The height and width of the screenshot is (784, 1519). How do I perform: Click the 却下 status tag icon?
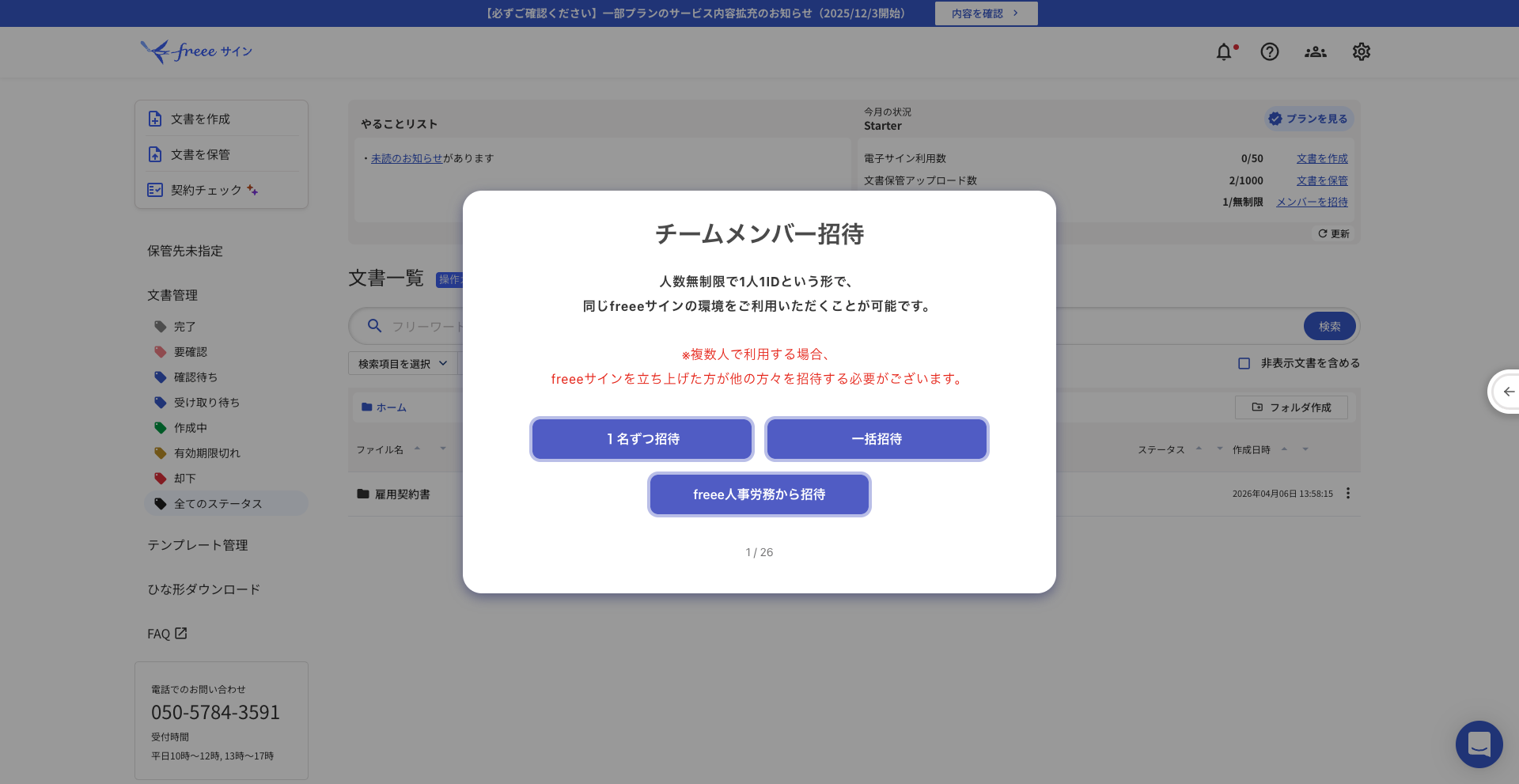[161, 479]
